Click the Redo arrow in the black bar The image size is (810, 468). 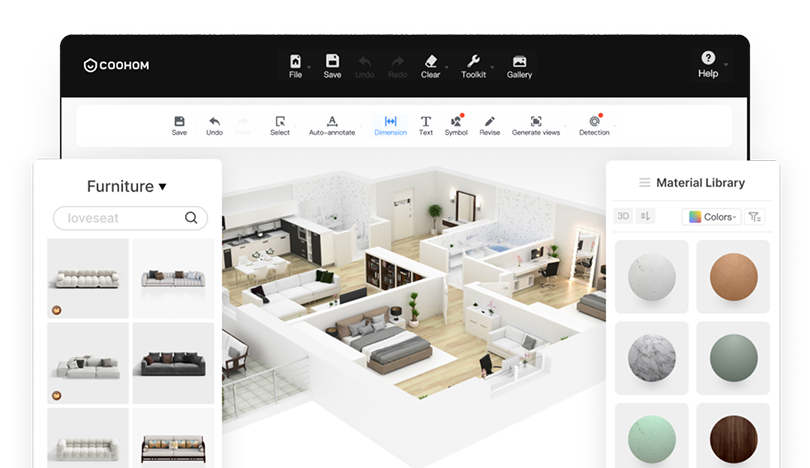397,61
